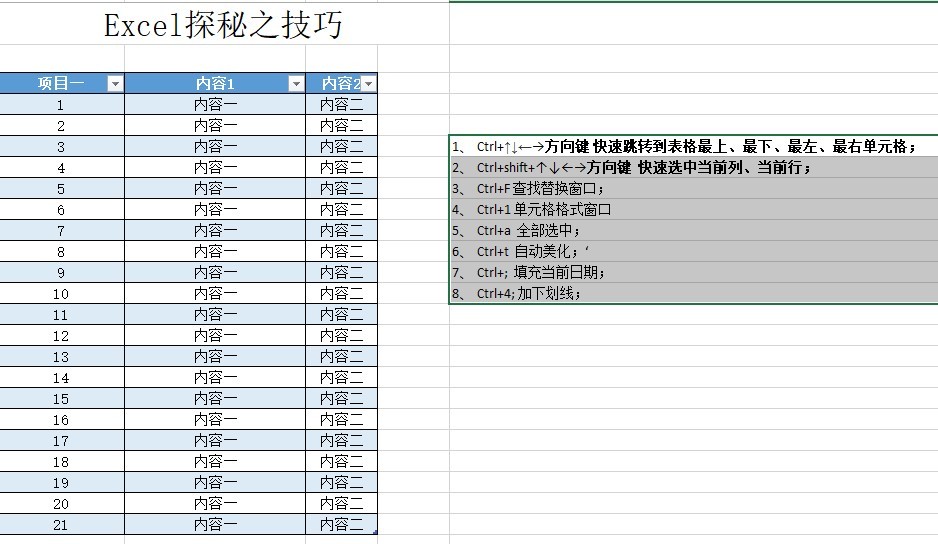Screen dimensions: 938x544
Task: Select the cell with number 5
Action: point(61,189)
